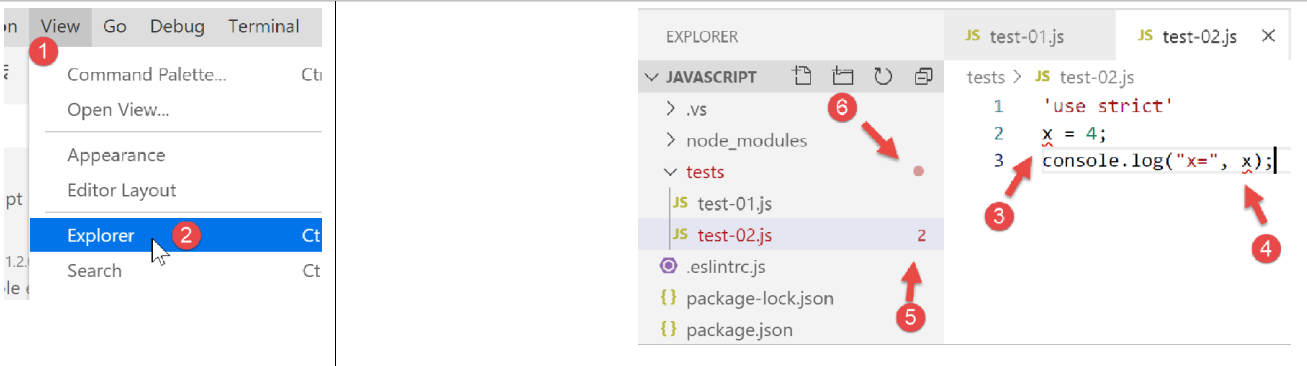
Task: Open the Terminal menu
Action: point(263,27)
